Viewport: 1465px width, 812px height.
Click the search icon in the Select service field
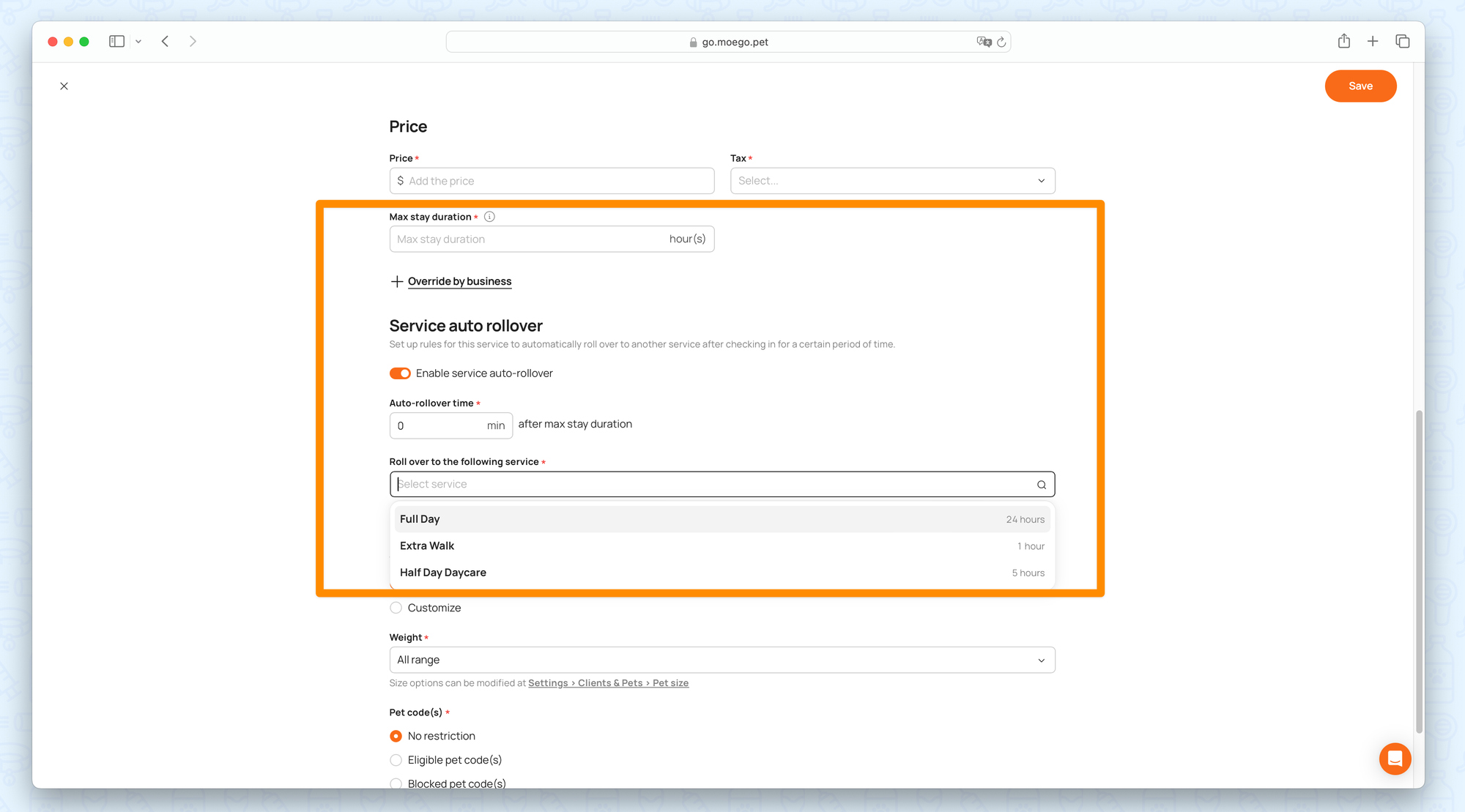(1041, 485)
